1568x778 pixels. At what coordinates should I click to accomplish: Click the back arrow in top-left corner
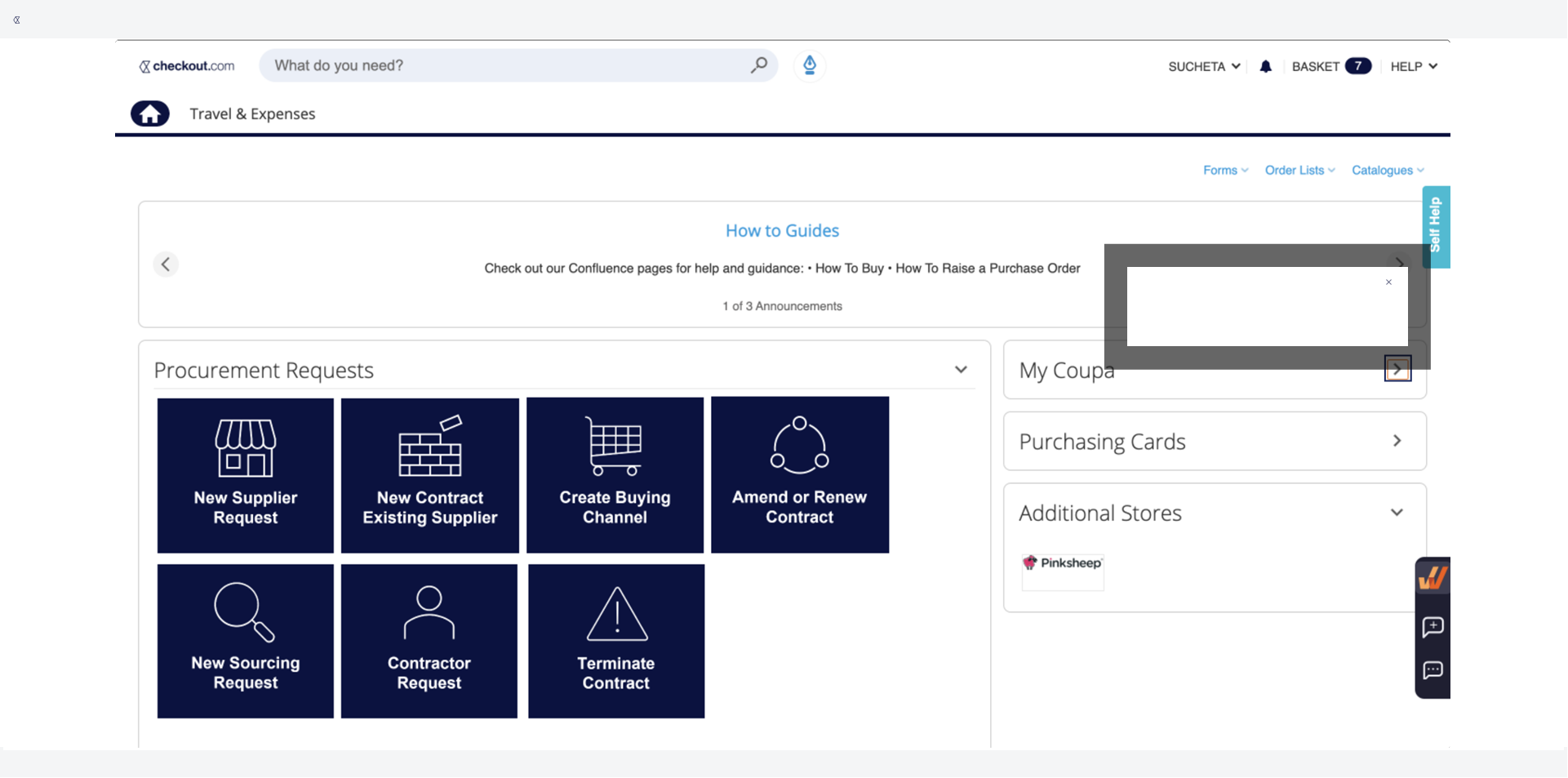(x=16, y=20)
